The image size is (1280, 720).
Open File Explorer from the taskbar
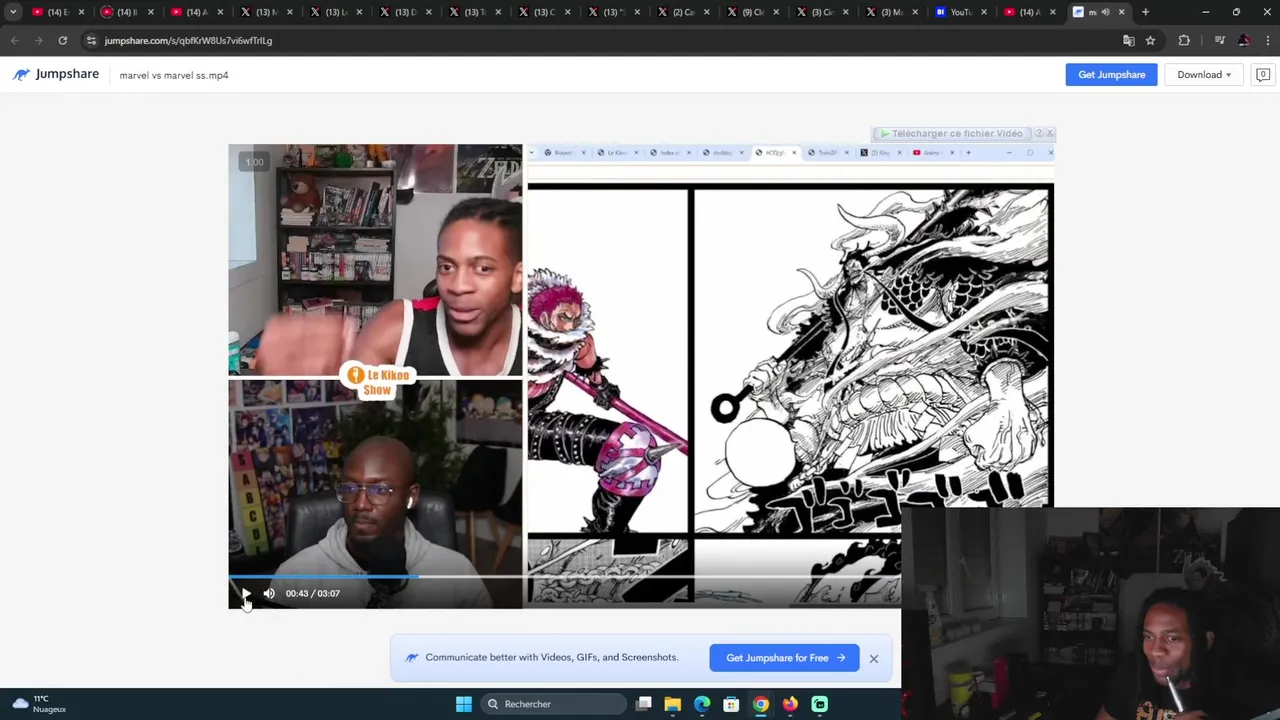click(x=673, y=704)
